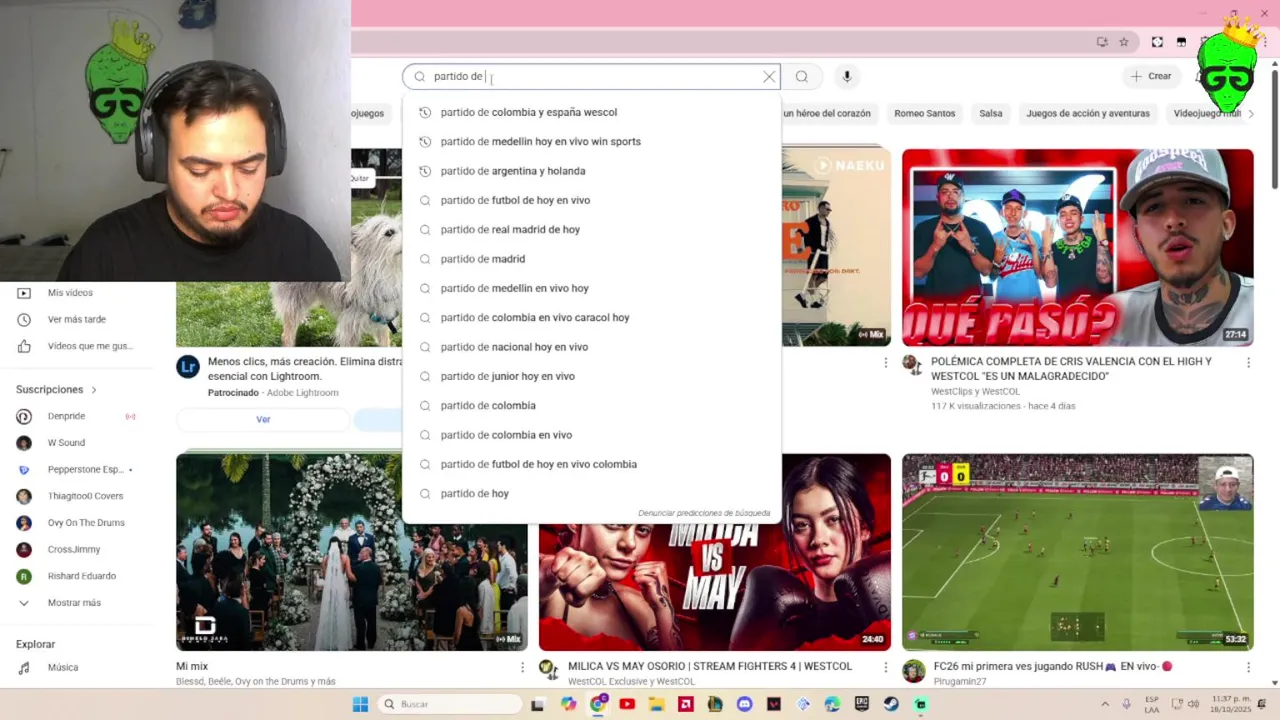Open the "¿Qué pasó?" WestCol polémica thumbnail
1280x720 pixels.
click(x=1077, y=247)
